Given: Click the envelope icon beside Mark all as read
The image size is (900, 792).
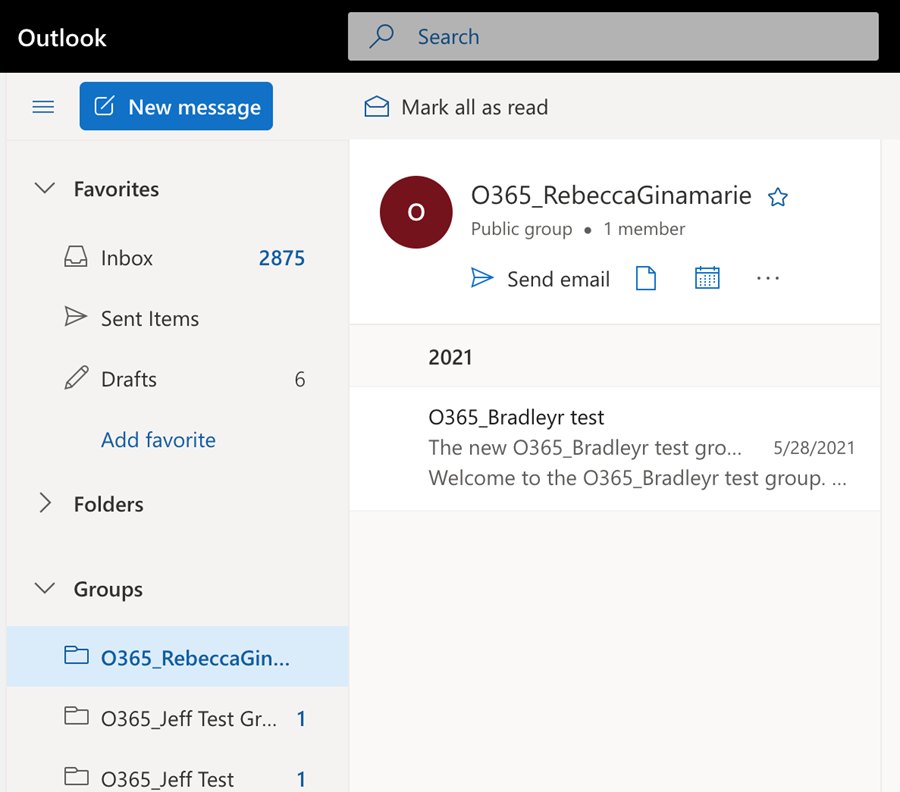Looking at the screenshot, I should tap(377, 107).
